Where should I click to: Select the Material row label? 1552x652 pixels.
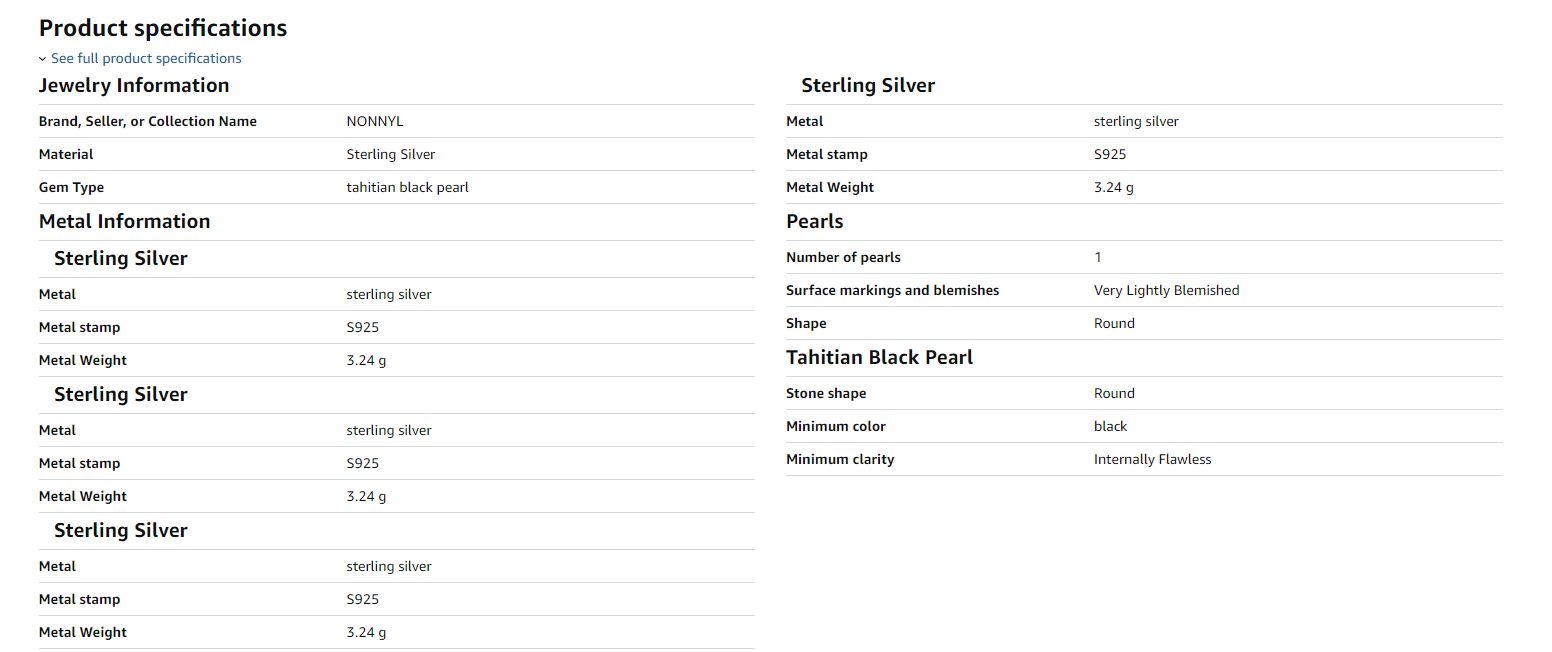pyautogui.click(x=66, y=154)
